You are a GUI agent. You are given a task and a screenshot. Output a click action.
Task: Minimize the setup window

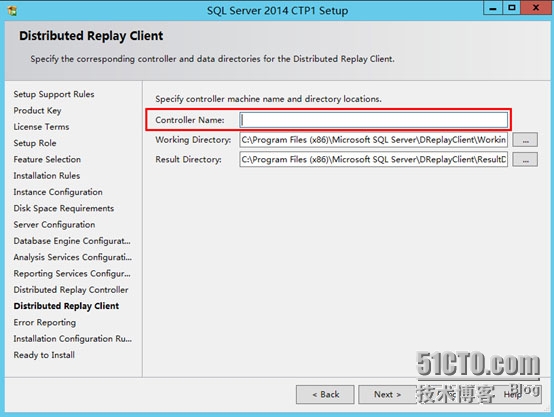click(x=493, y=8)
